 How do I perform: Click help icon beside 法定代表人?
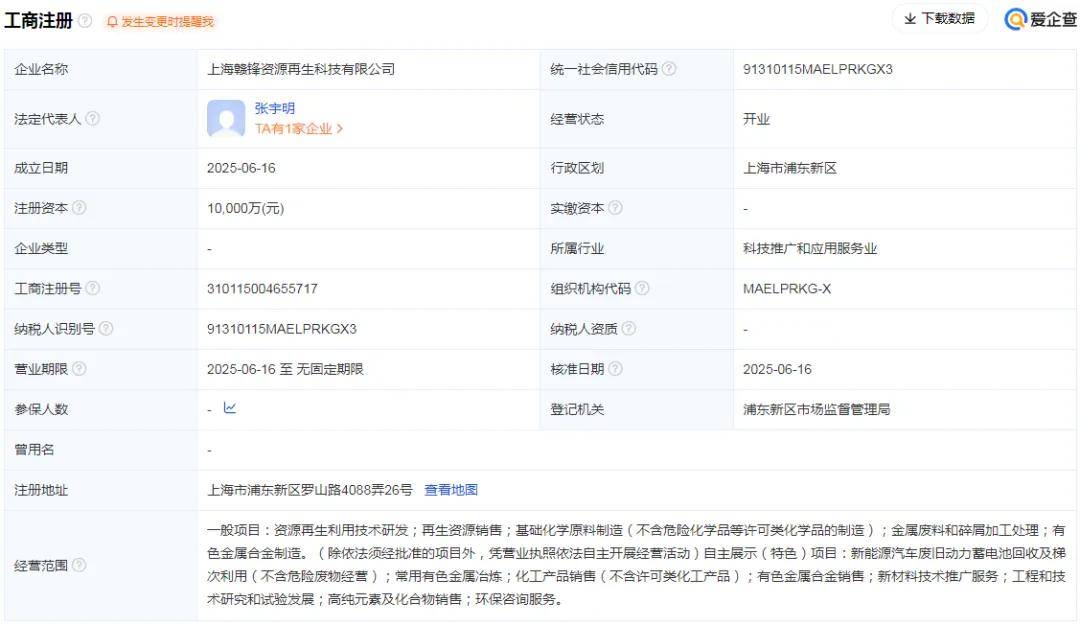92,119
